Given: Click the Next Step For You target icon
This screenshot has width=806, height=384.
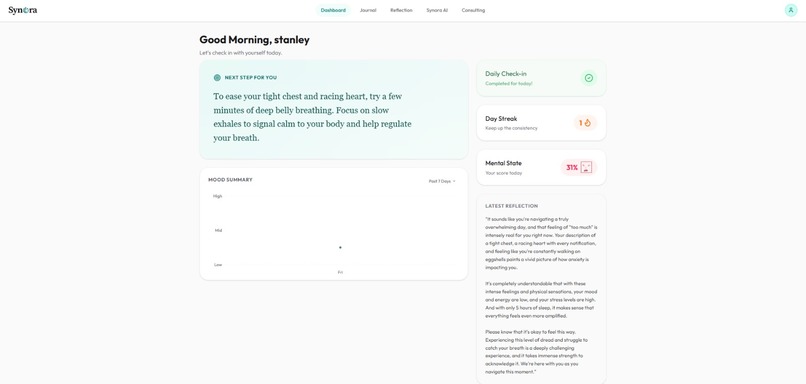Looking at the screenshot, I should pyautogui.click(x=217, y=78).
